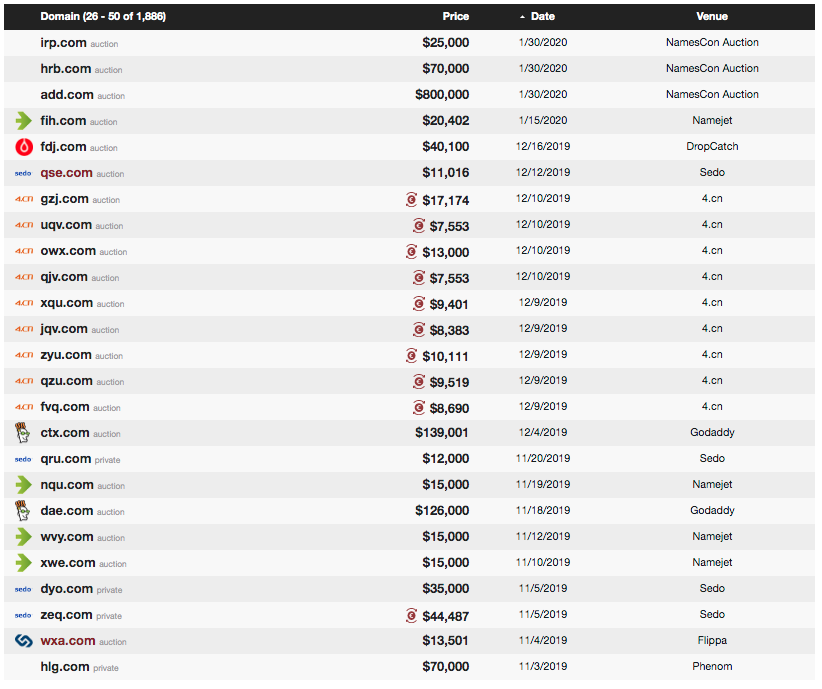Click the Sedo logo next to qse.com
Screen dimensions: 822x689
[23, 173]
